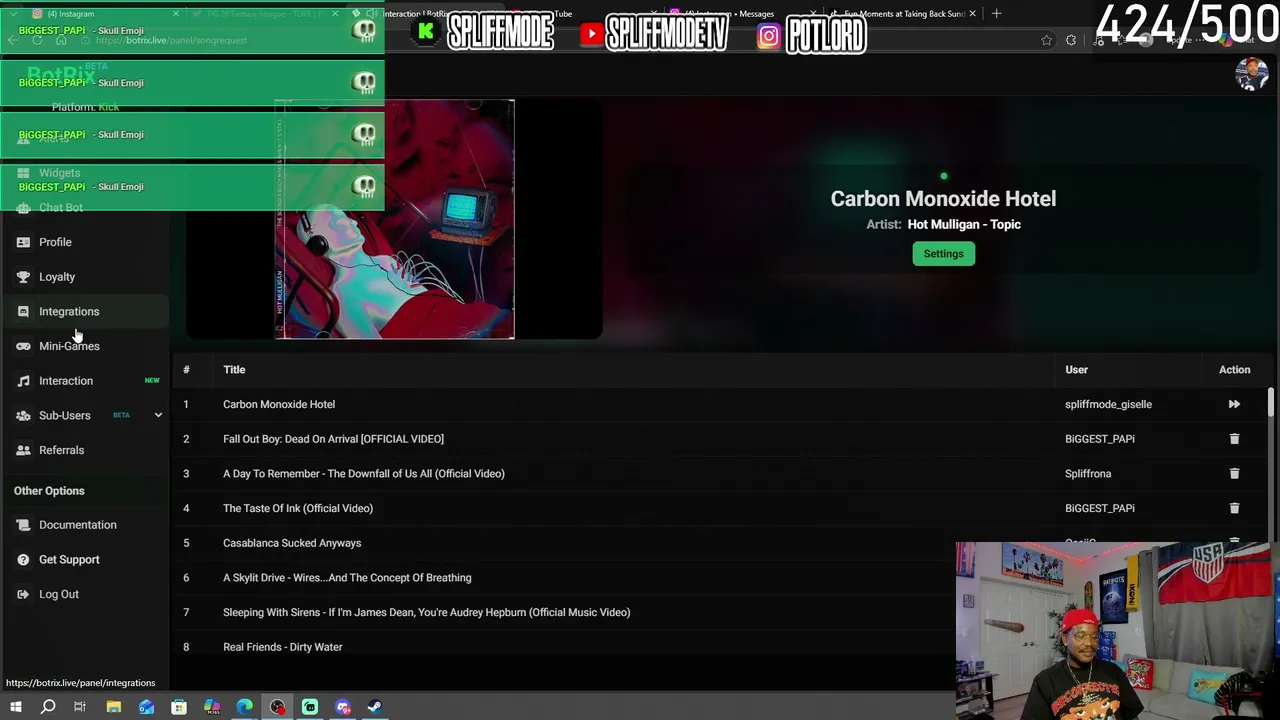Select Sleeping With Sirens song title
The height and width of the screenshot is (720, 1280).
[427, 612]
